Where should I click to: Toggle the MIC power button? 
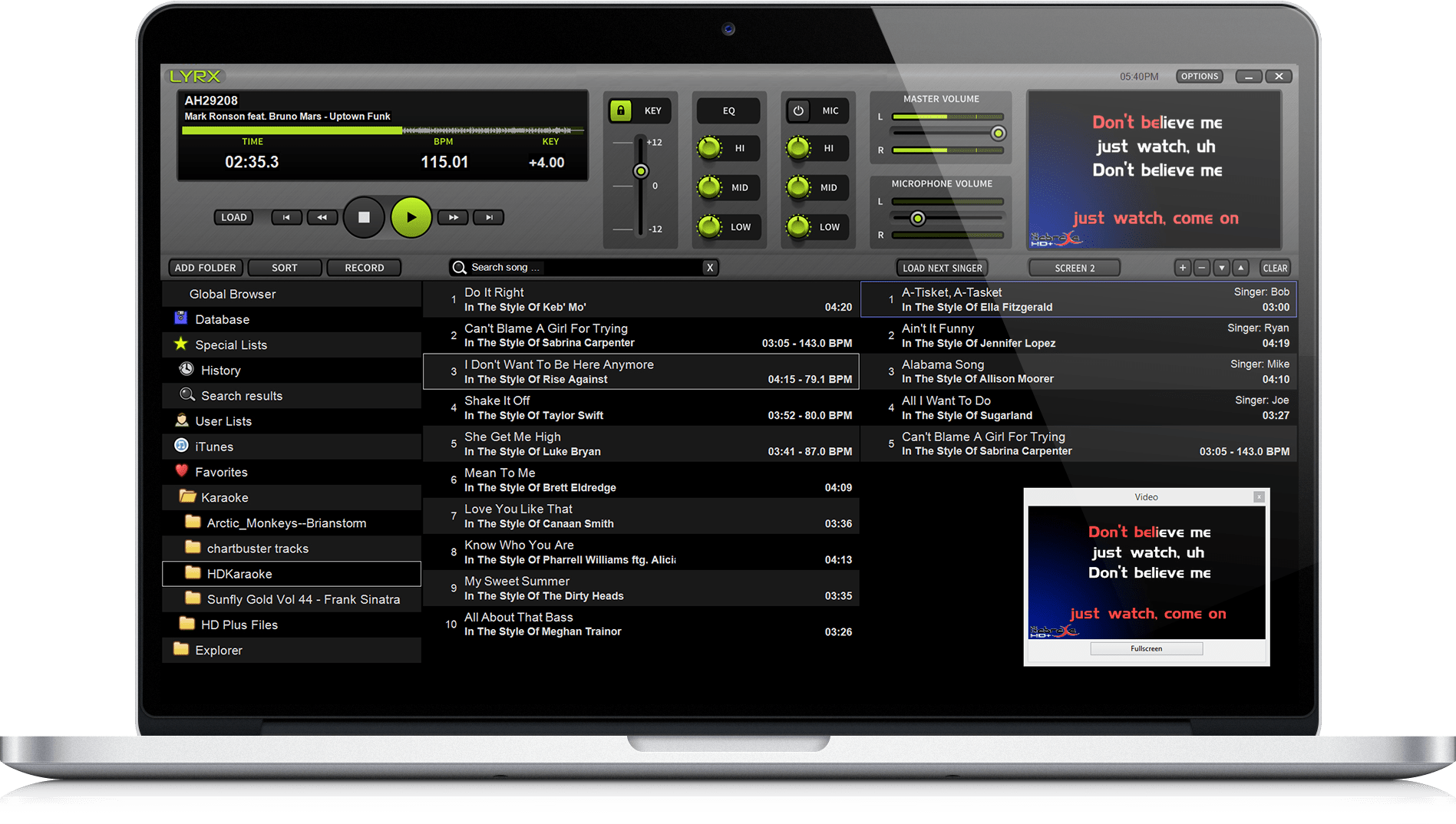pos(798,110)
